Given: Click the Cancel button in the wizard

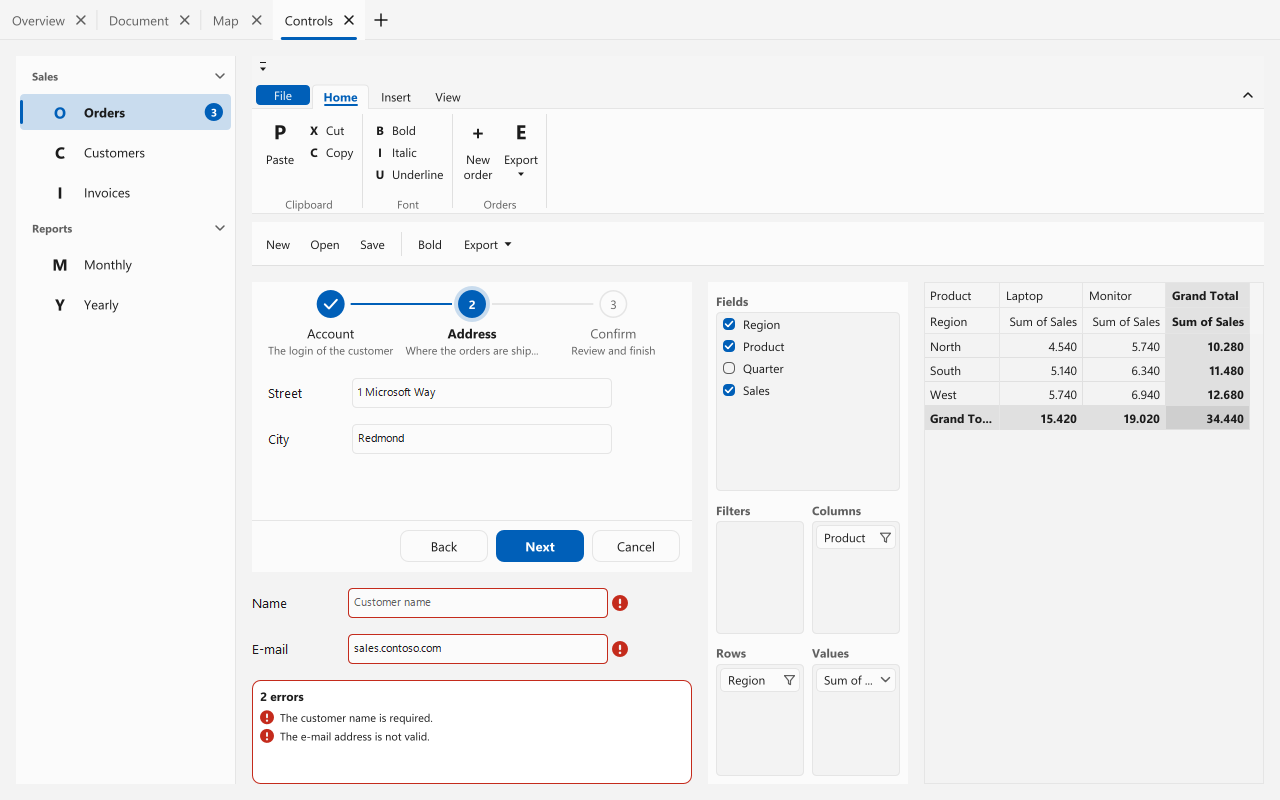Looking at the screenshot, I should point(636,546).
